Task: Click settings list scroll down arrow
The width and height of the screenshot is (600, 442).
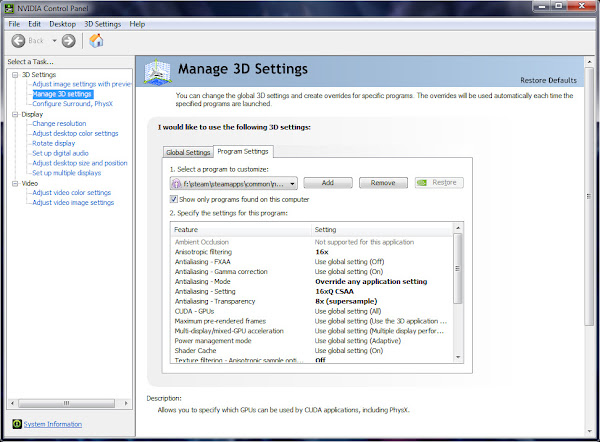Action: [x=458, y=357]
